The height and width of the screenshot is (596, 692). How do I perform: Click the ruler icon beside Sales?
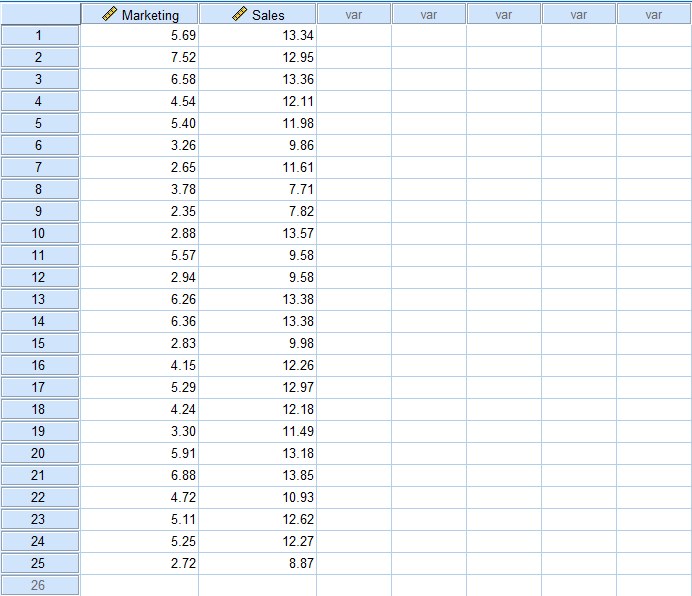coord(239,15)
